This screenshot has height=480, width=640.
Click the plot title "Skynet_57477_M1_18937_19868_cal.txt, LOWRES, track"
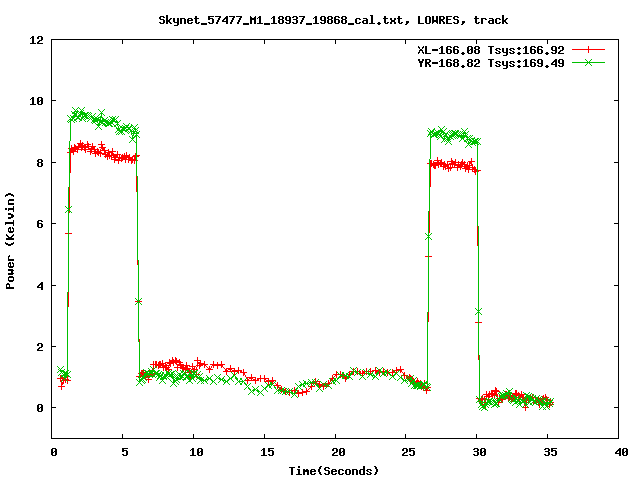click(x=333, y=20)
